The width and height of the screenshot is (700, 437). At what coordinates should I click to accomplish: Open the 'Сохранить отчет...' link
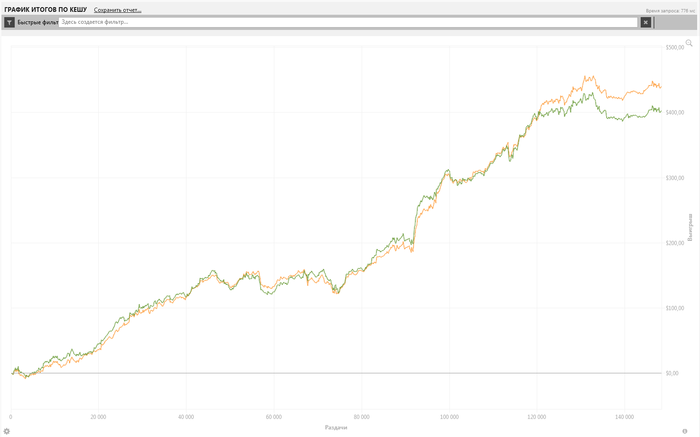tap(117, 10)
